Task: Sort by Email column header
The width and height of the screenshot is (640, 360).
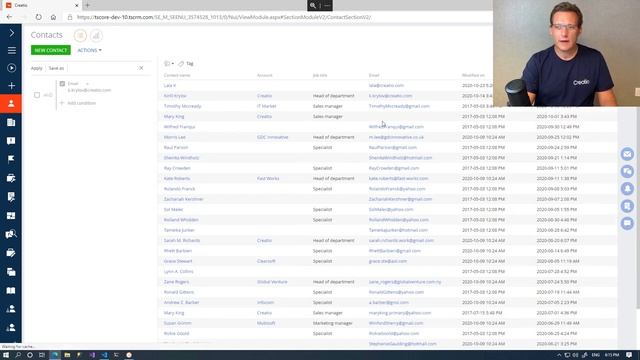Action: (374, 76)
